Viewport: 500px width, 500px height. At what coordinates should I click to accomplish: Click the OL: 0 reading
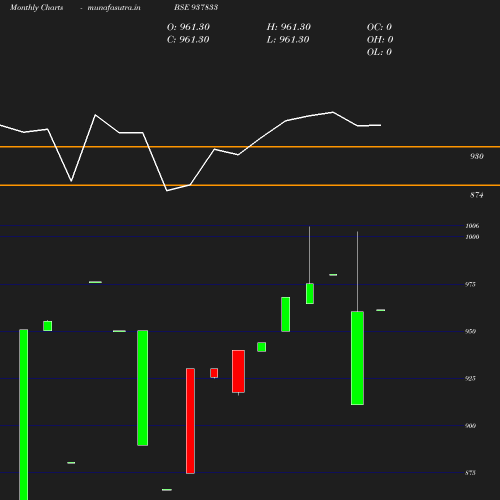[x=379, y=52]
